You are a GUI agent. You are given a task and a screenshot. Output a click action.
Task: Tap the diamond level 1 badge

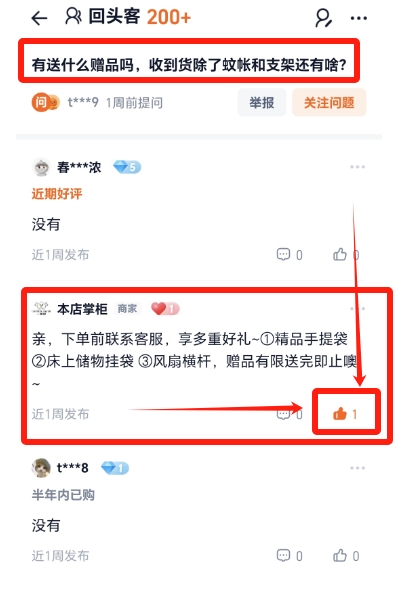pyautogui.click(x=115, y=468)
